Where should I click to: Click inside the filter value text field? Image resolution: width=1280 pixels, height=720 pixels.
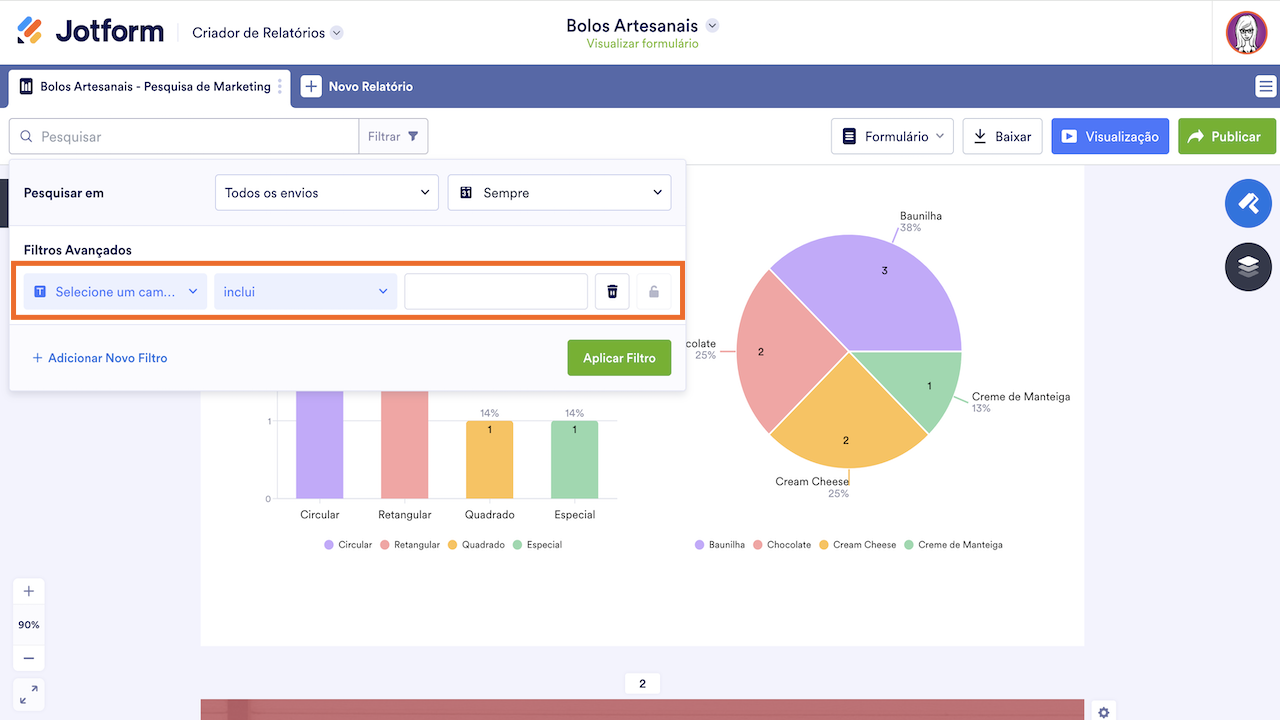tap(495, 290)
